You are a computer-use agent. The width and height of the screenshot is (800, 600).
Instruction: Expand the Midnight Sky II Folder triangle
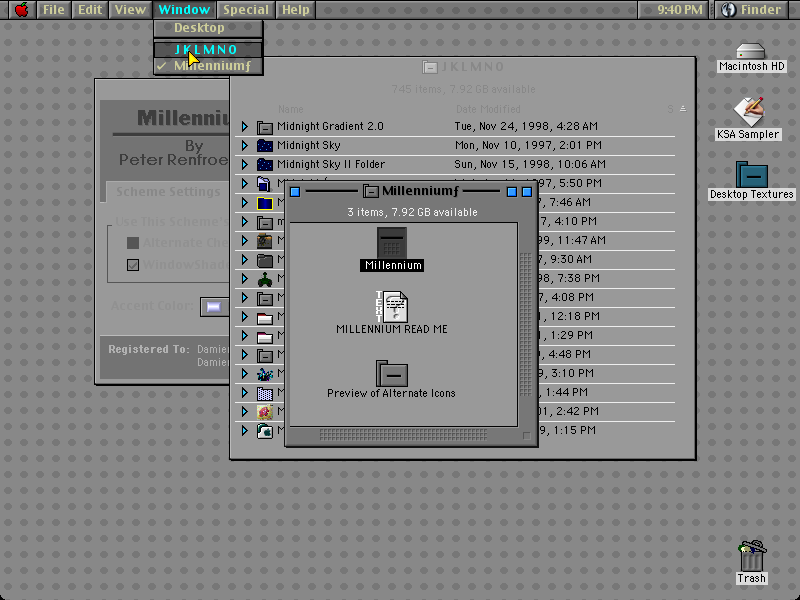pos(244,164)
